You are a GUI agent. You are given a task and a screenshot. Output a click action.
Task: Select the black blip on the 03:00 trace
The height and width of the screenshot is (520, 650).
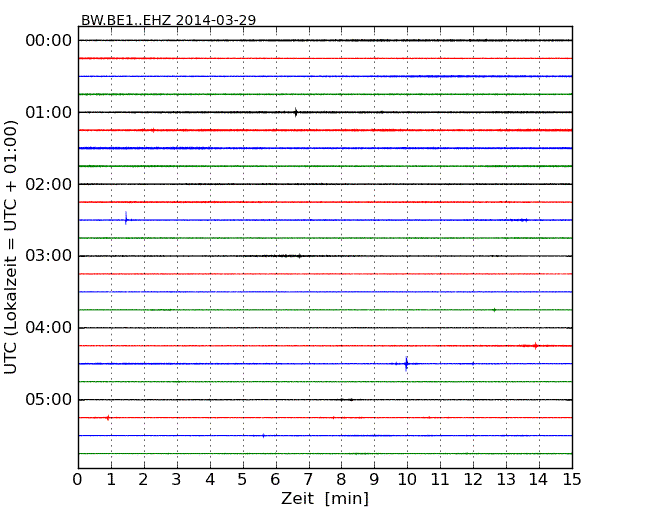pos(299,256)
